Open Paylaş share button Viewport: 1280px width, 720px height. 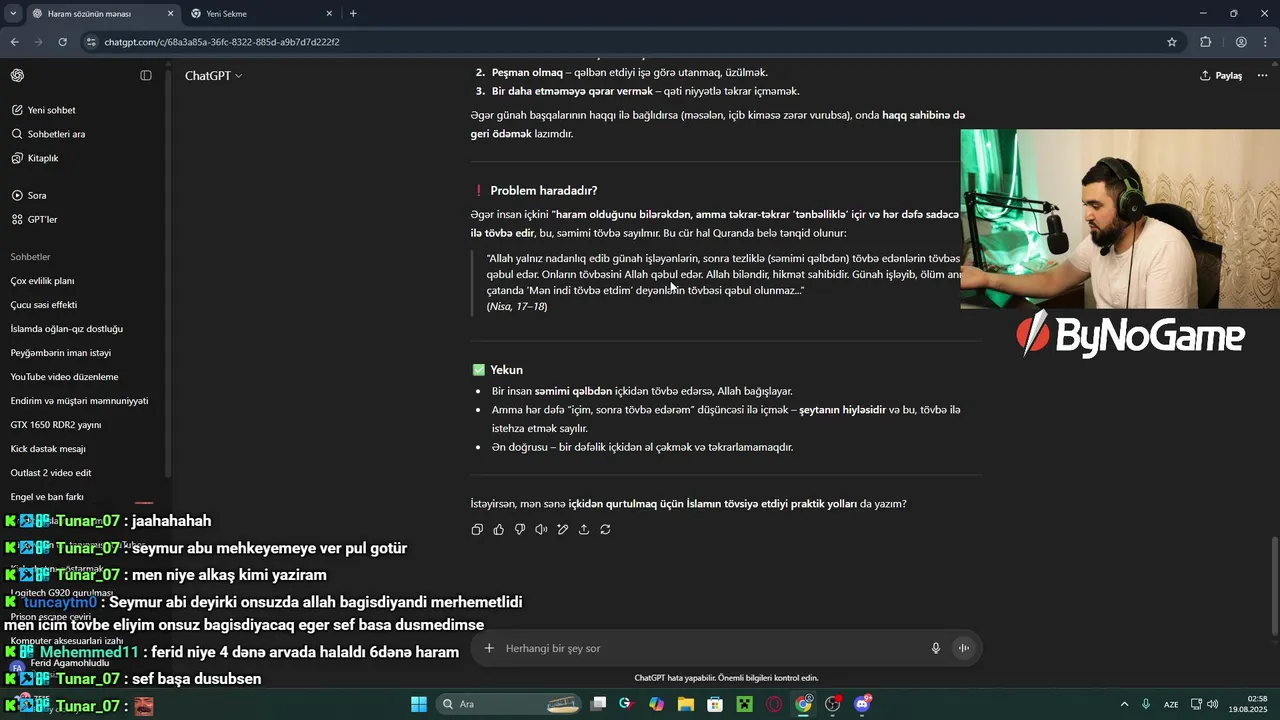pos(1221,76)
